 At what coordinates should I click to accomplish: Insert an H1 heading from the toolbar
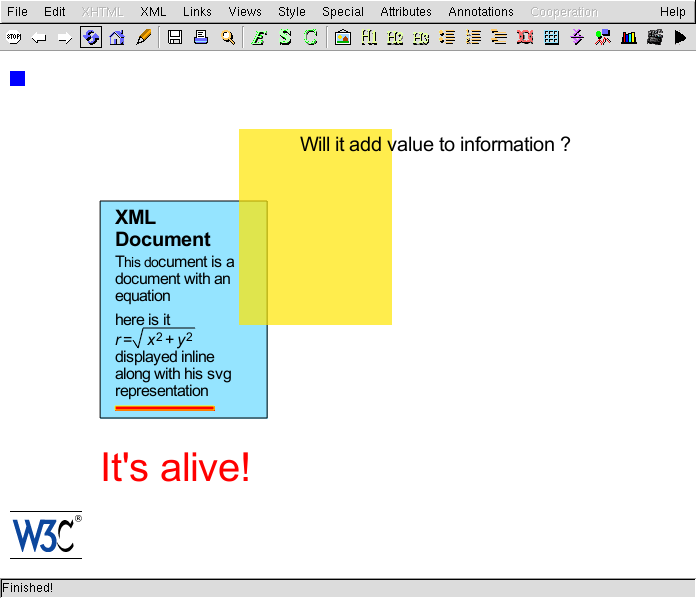(x=369, y=38)
